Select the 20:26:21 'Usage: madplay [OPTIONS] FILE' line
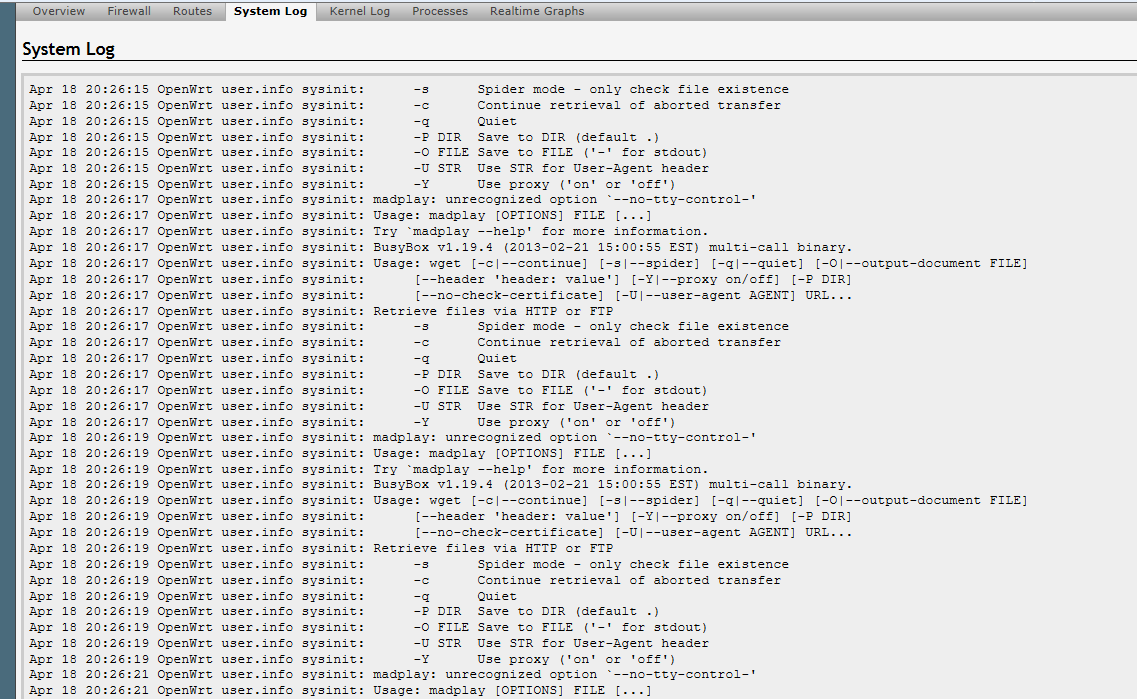1137x699 pixels. (x=341, y=690)
